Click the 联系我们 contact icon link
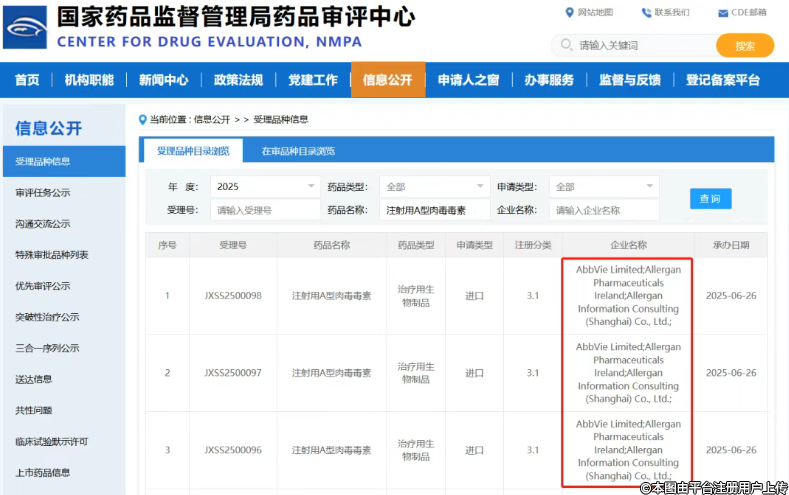 646,12
